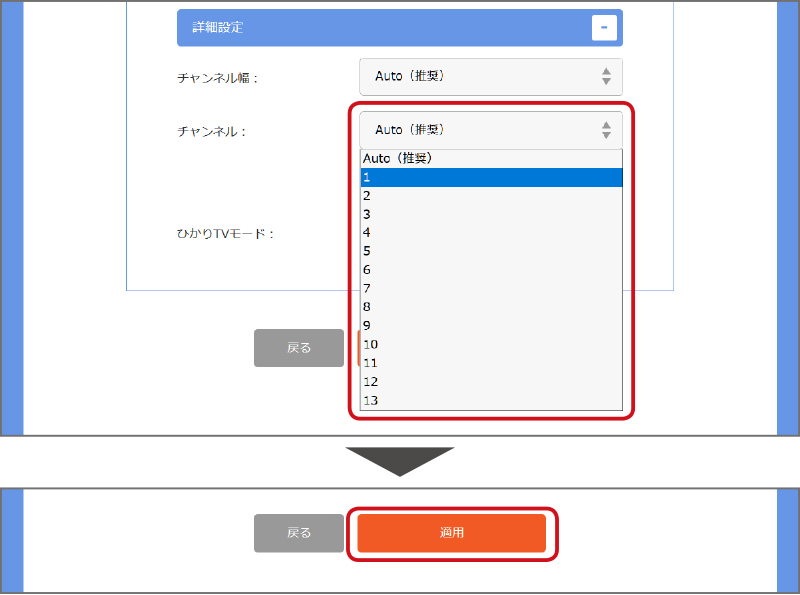
Task: Choose channel 8 from the dropdown list
Action: (491, 307)
